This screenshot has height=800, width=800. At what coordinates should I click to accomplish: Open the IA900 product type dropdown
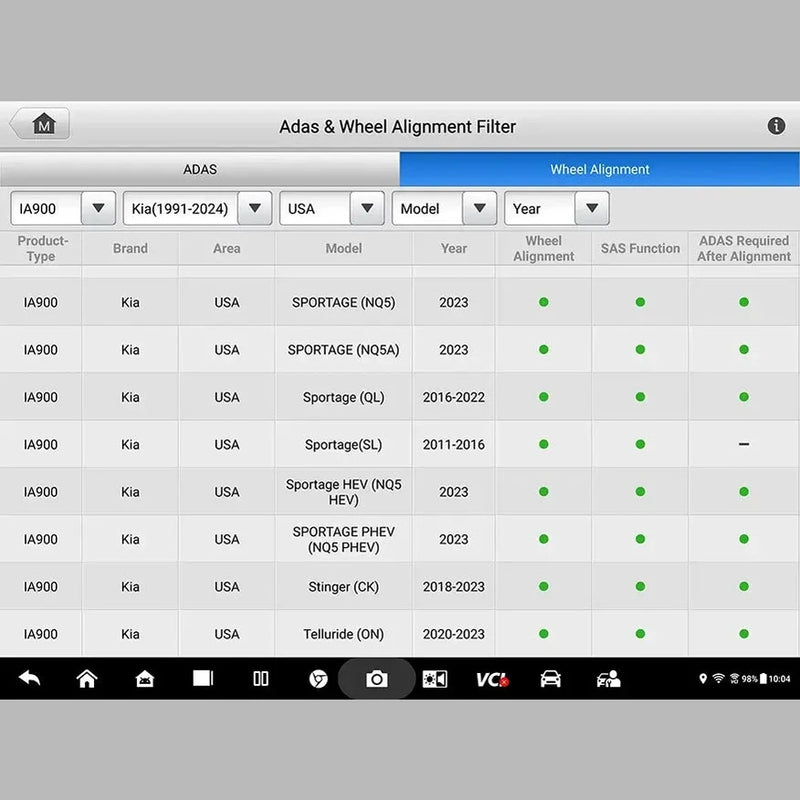63,208
